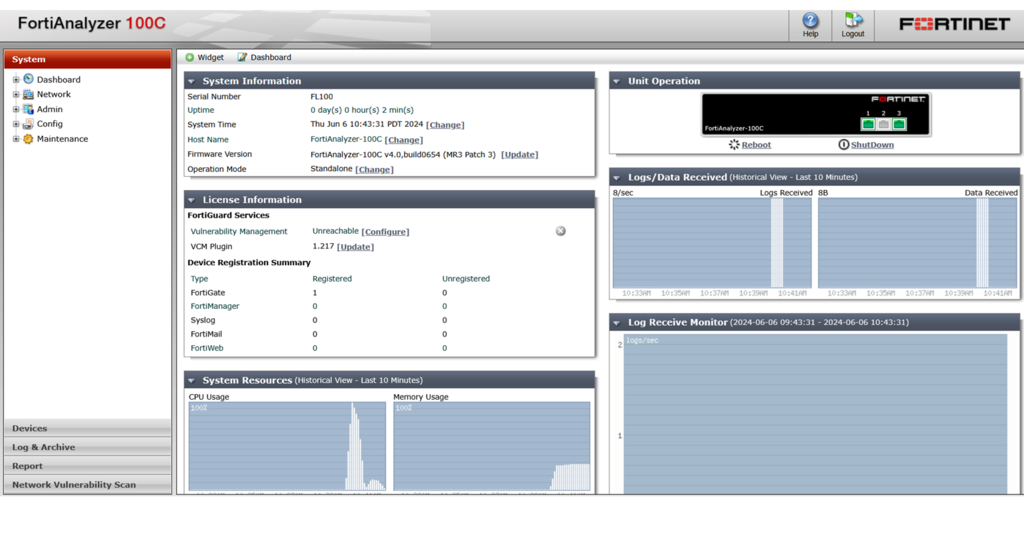Open the Help icon in header

click(810, 20)
